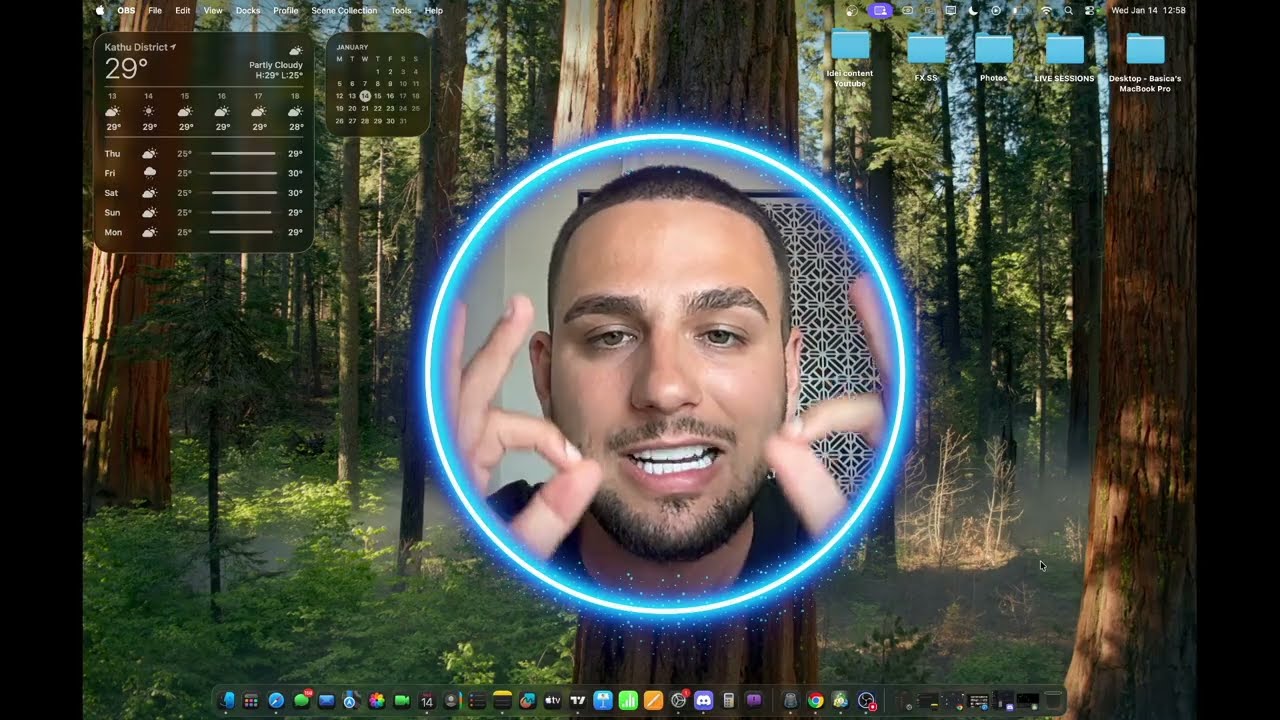Screen dimensions: 1280x720
Task: Click the Wi-Fi status icon
Action: click(x=1047, y=10)
